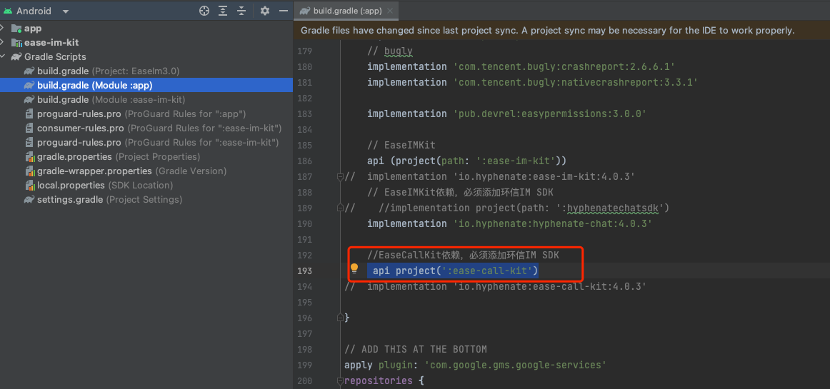The width and height of the screenshot is (830, 390).
Task: Open gradle.properties file
Action: click(x=112, y=157)
